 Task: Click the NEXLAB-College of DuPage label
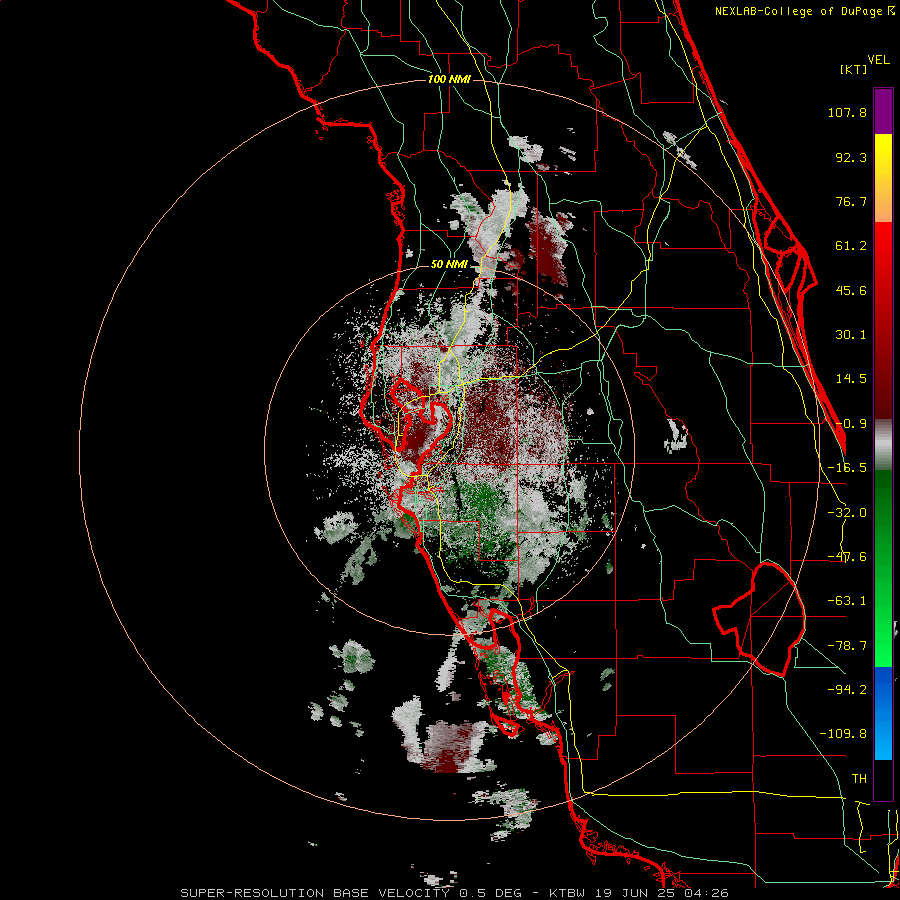(800, 11)
